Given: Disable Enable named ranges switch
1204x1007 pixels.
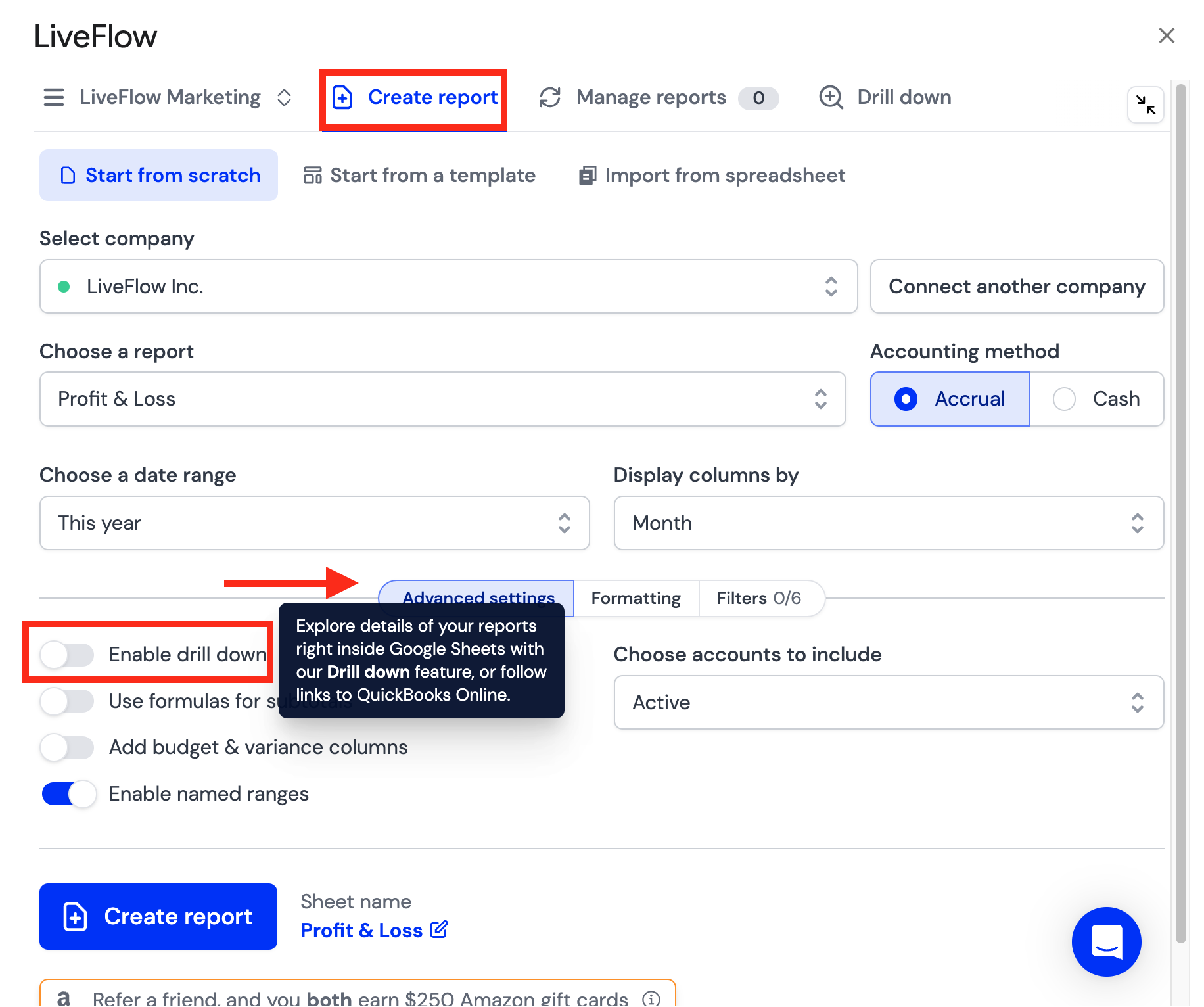Looking at the screenshot, I should [x=68, y=794].
